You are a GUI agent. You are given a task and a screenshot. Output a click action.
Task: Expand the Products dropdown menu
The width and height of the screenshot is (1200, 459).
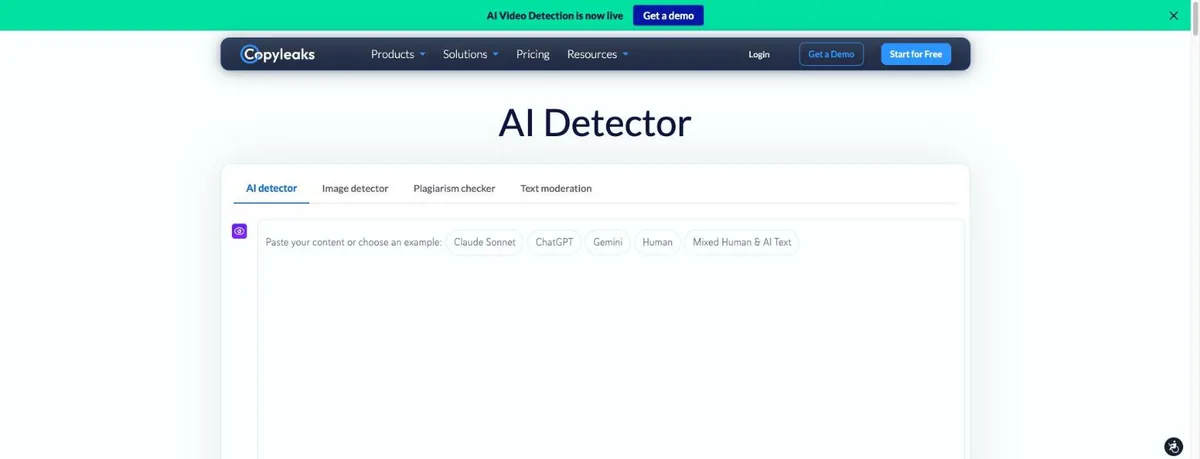point(398,54)
